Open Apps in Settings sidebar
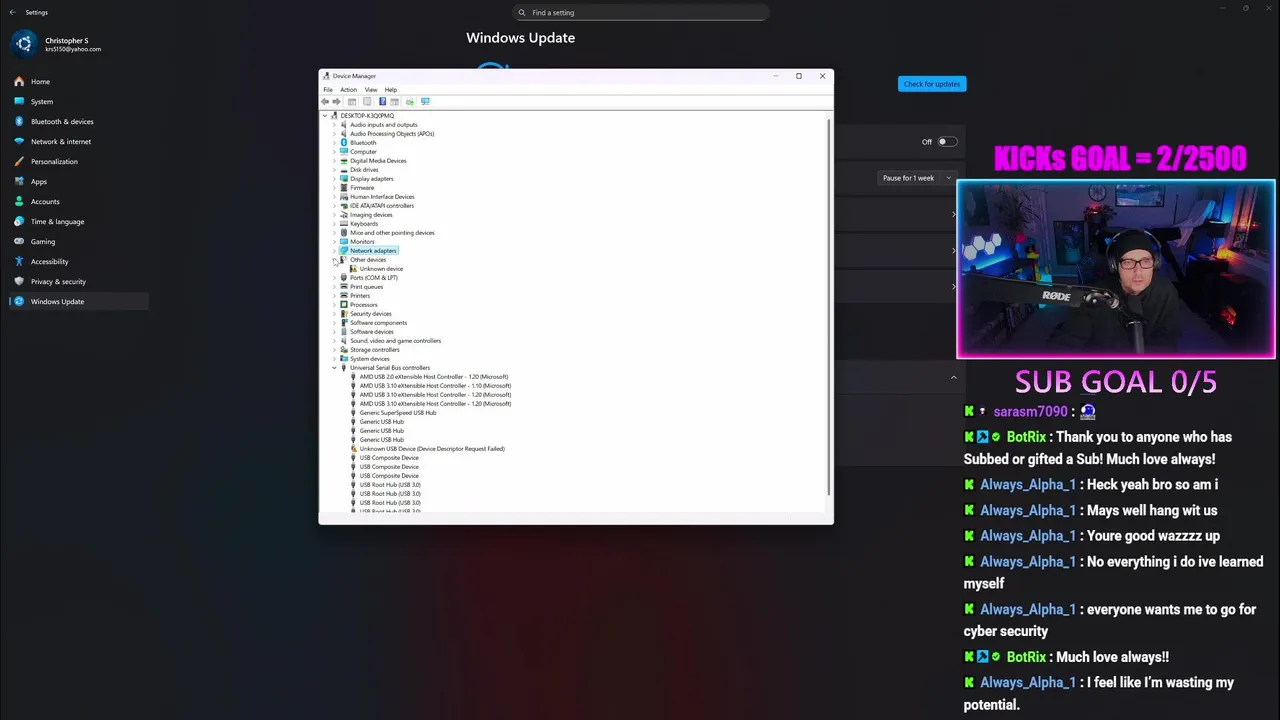 point(79,182)
